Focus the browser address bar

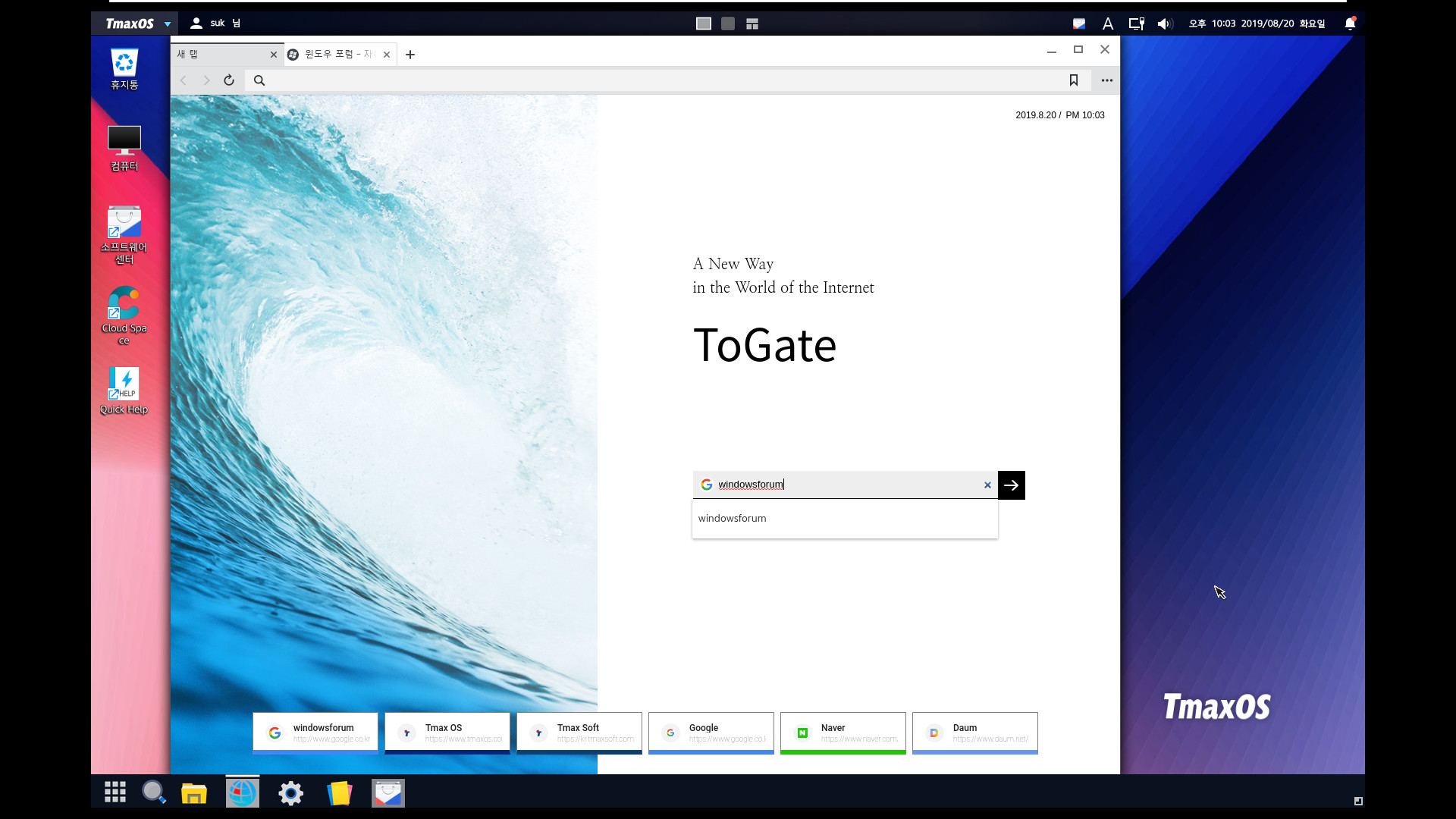tap(667, 80)
